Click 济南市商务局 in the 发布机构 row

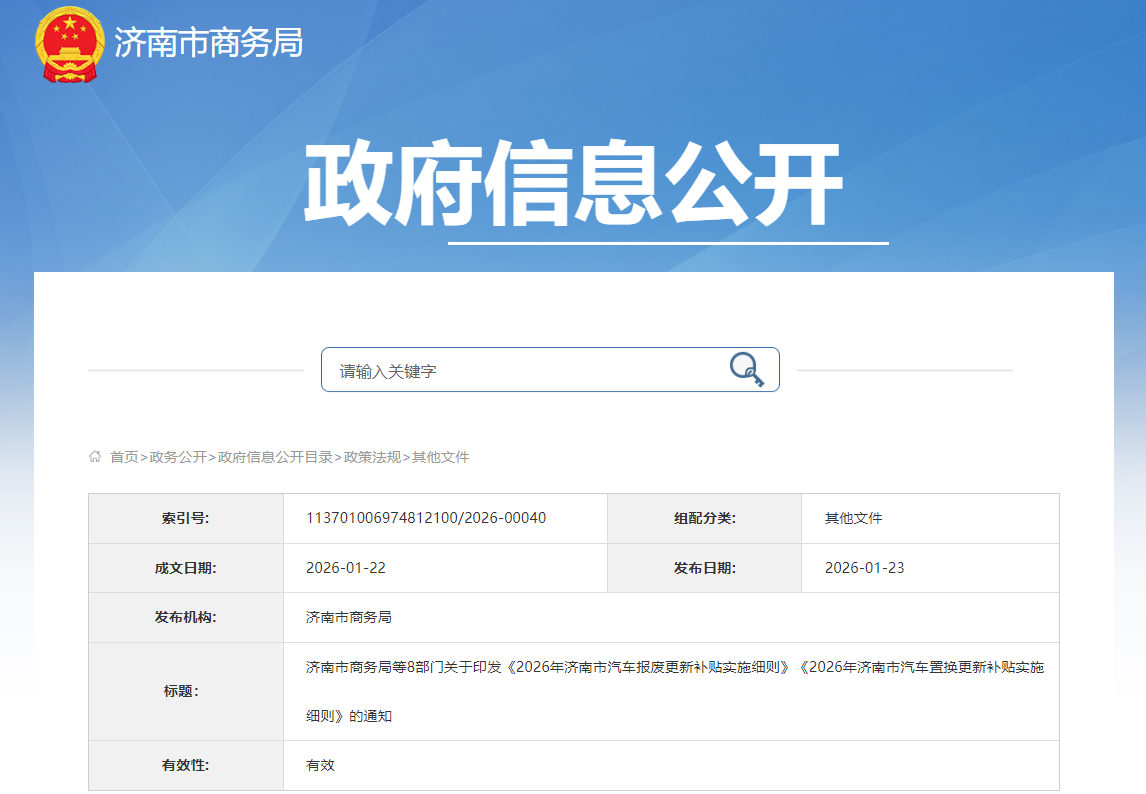[x=348, y=617]
